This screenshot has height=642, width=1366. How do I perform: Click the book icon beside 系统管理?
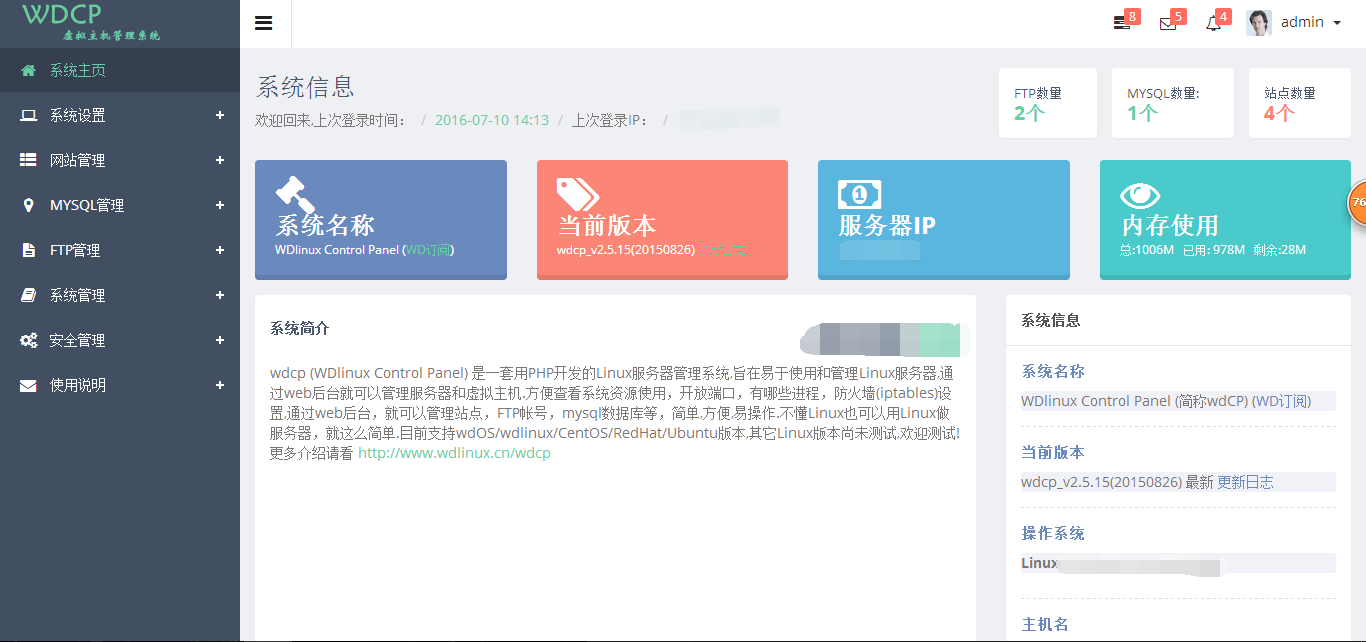29,295
